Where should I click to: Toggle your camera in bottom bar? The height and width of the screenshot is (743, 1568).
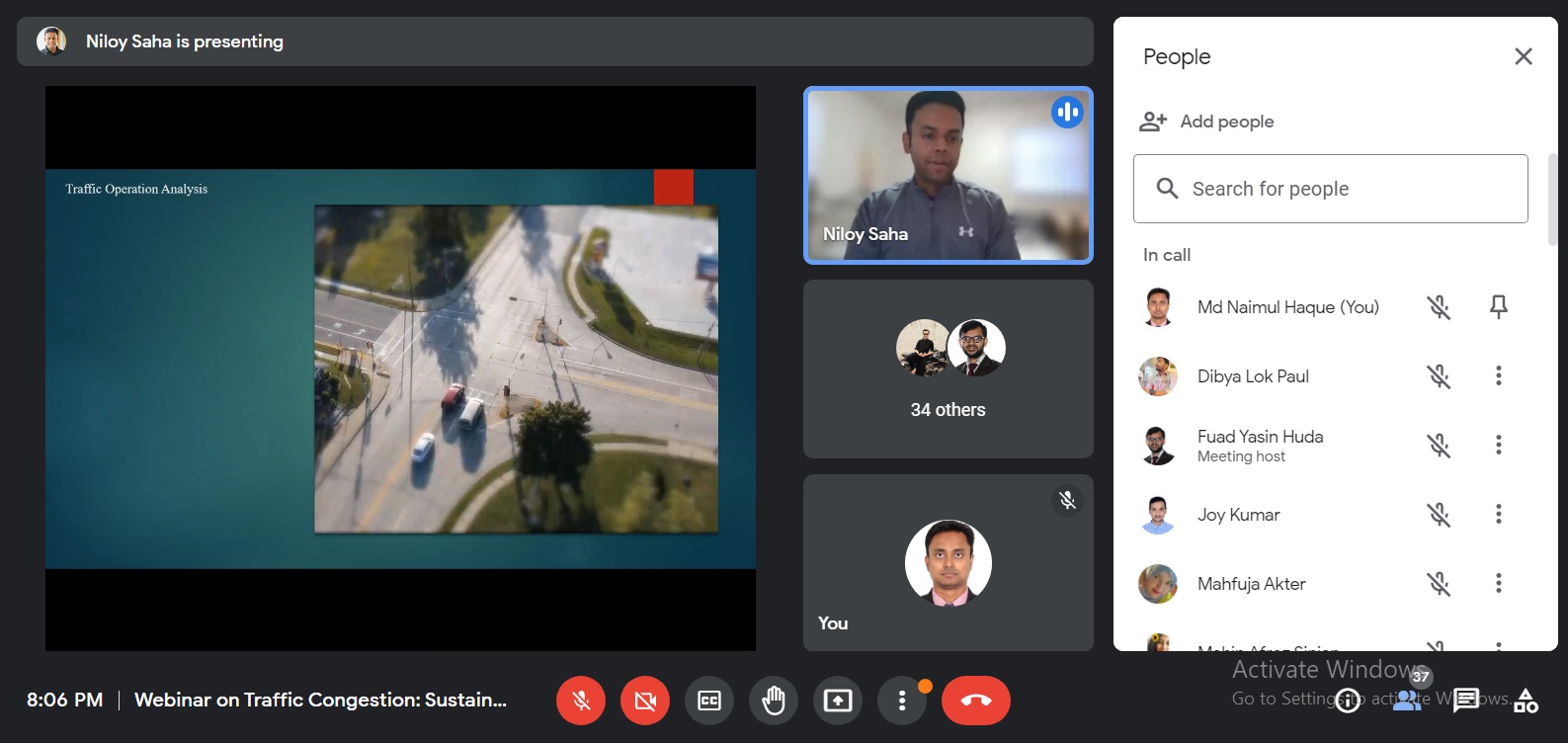(x=645, y=701)
